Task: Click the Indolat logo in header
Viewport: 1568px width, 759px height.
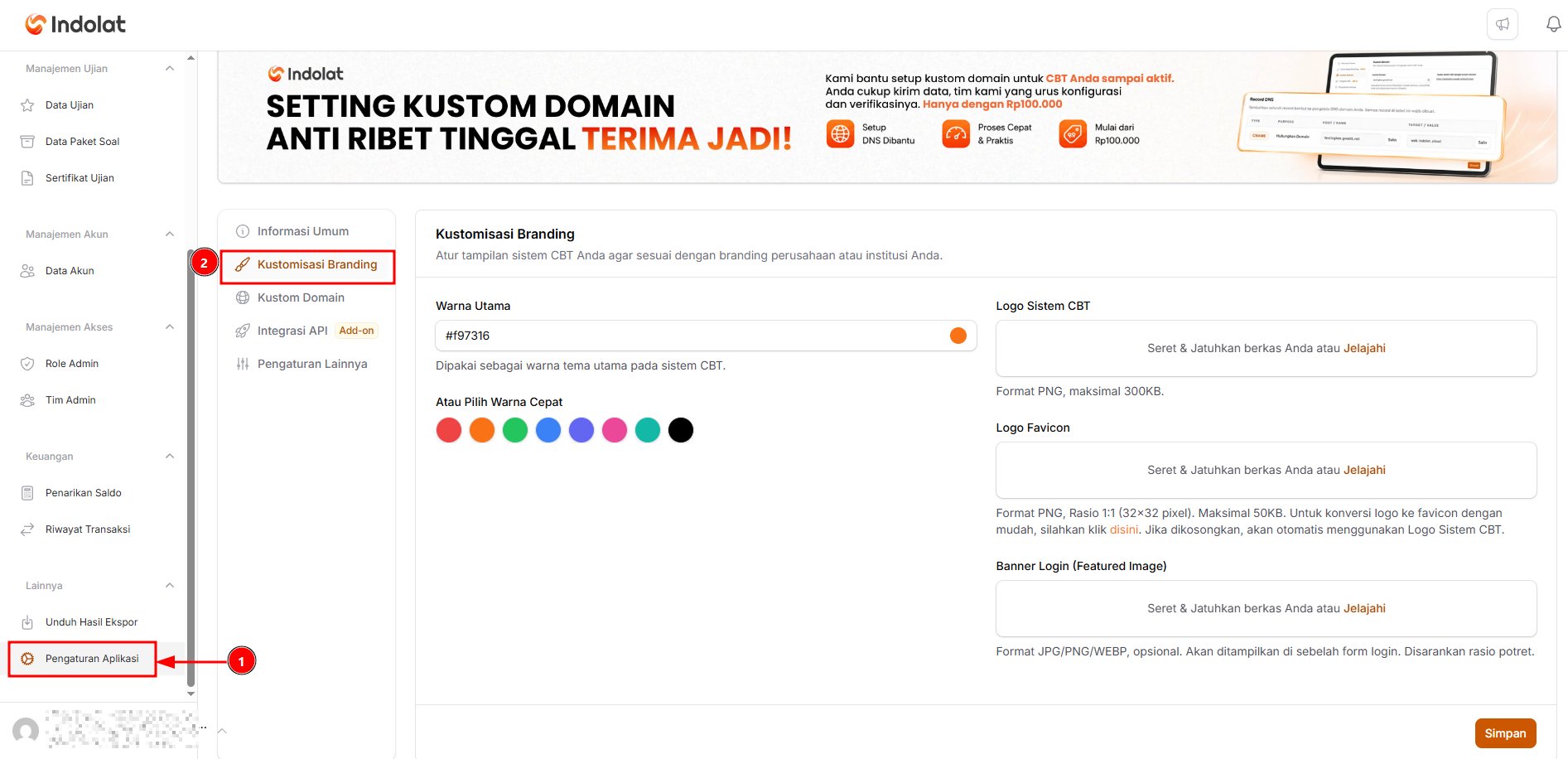Action: point(75,24)
